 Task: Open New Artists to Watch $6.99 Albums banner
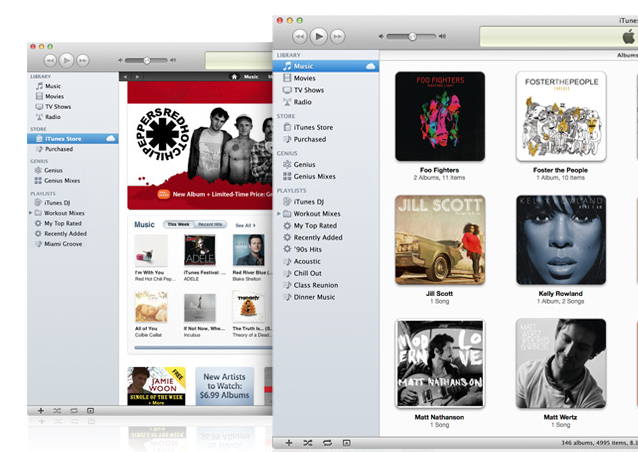pos(225,386)
